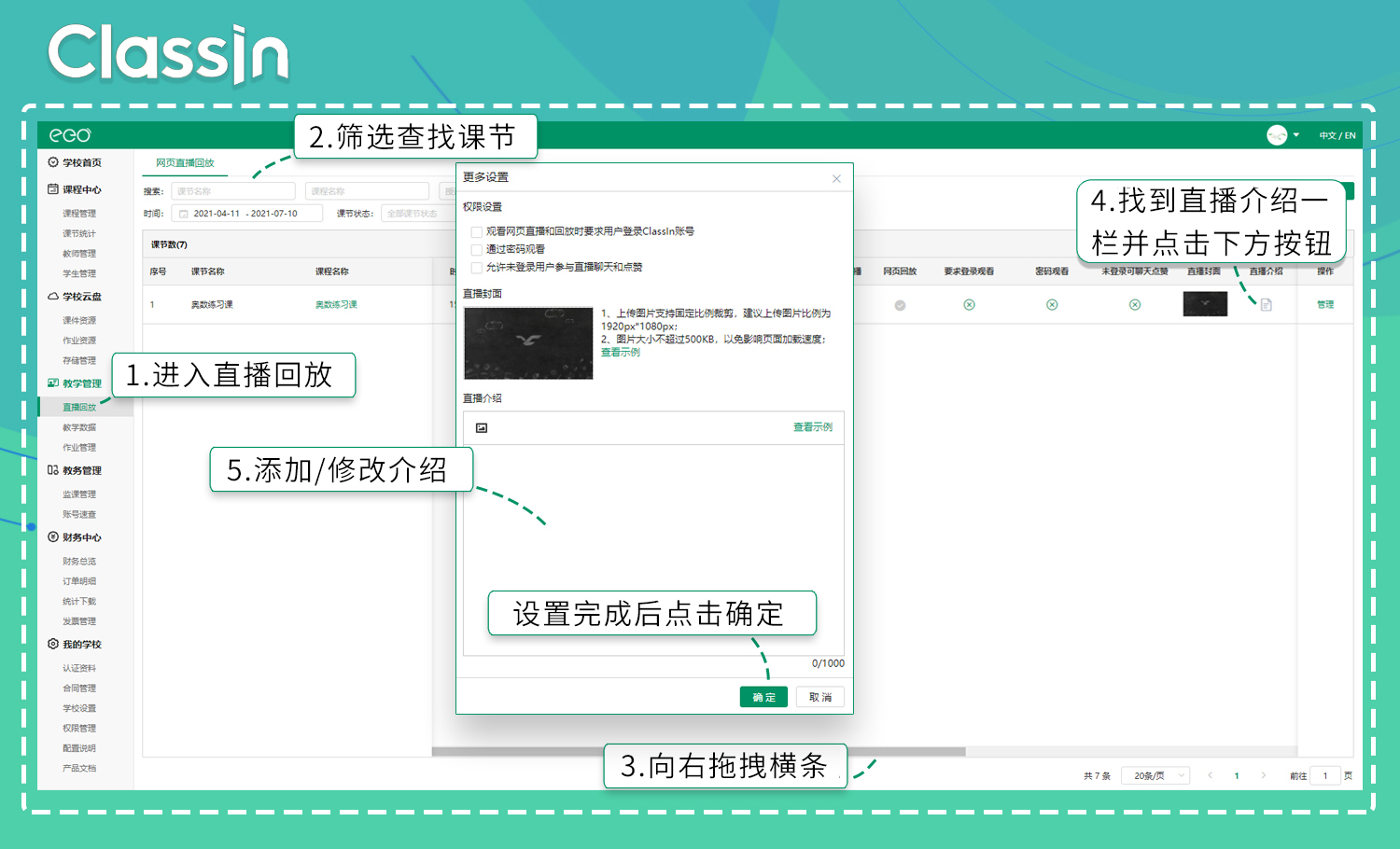The height and width of the screenshot is (849, 1400).
Task: Expand the 学校云盘 sidebar section
Action: tap(82, 297)
